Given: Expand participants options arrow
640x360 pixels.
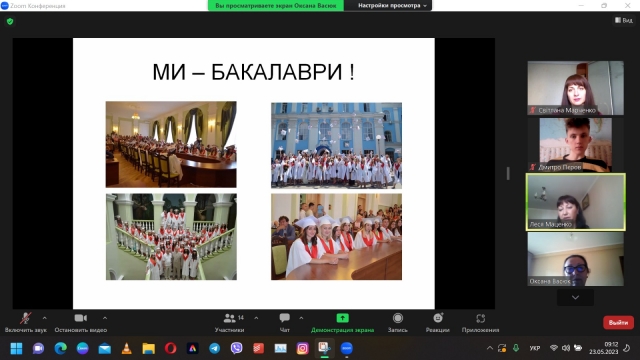Looking at the screenshot, I should pos(256,318).
